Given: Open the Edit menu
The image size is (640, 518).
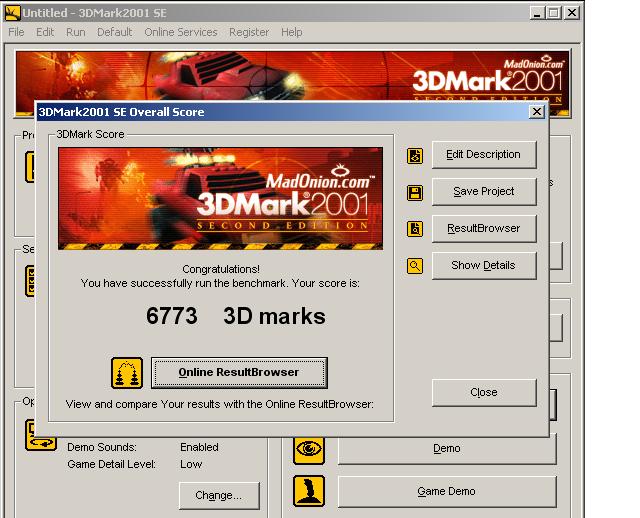Looking at the screenshot, I should (x=45, y=32).
